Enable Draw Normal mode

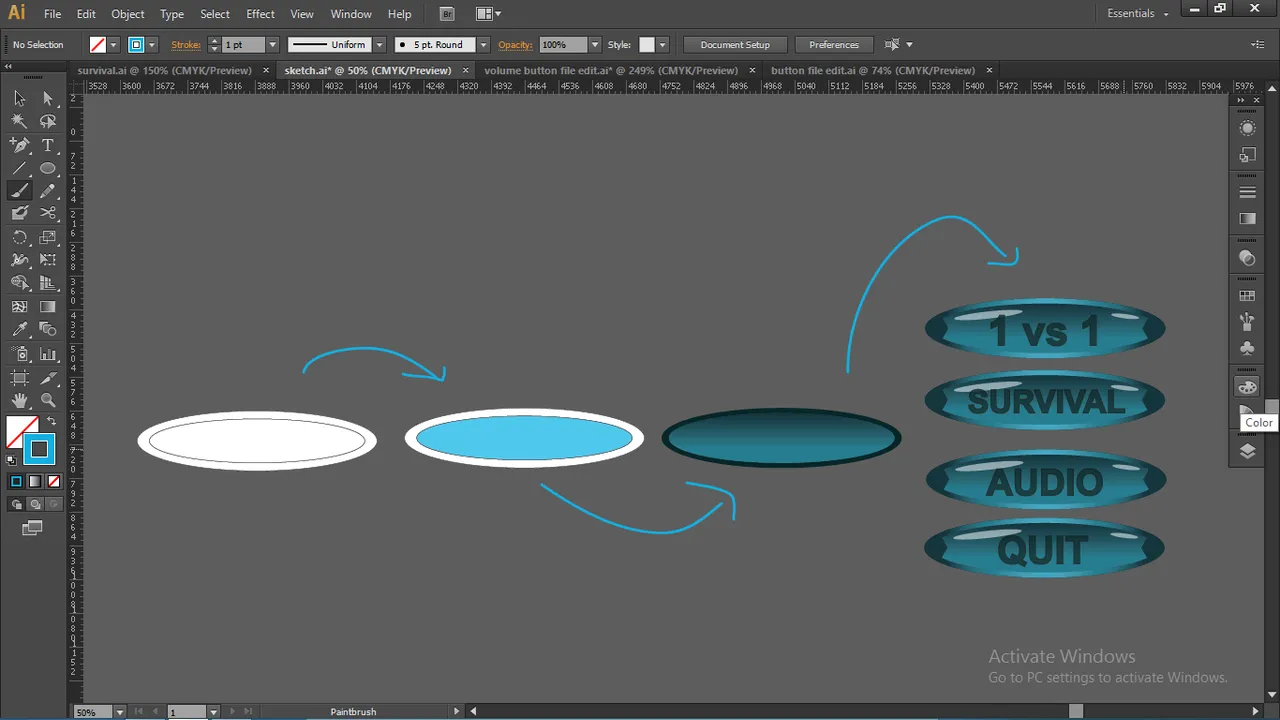click(x=17, y=504)
